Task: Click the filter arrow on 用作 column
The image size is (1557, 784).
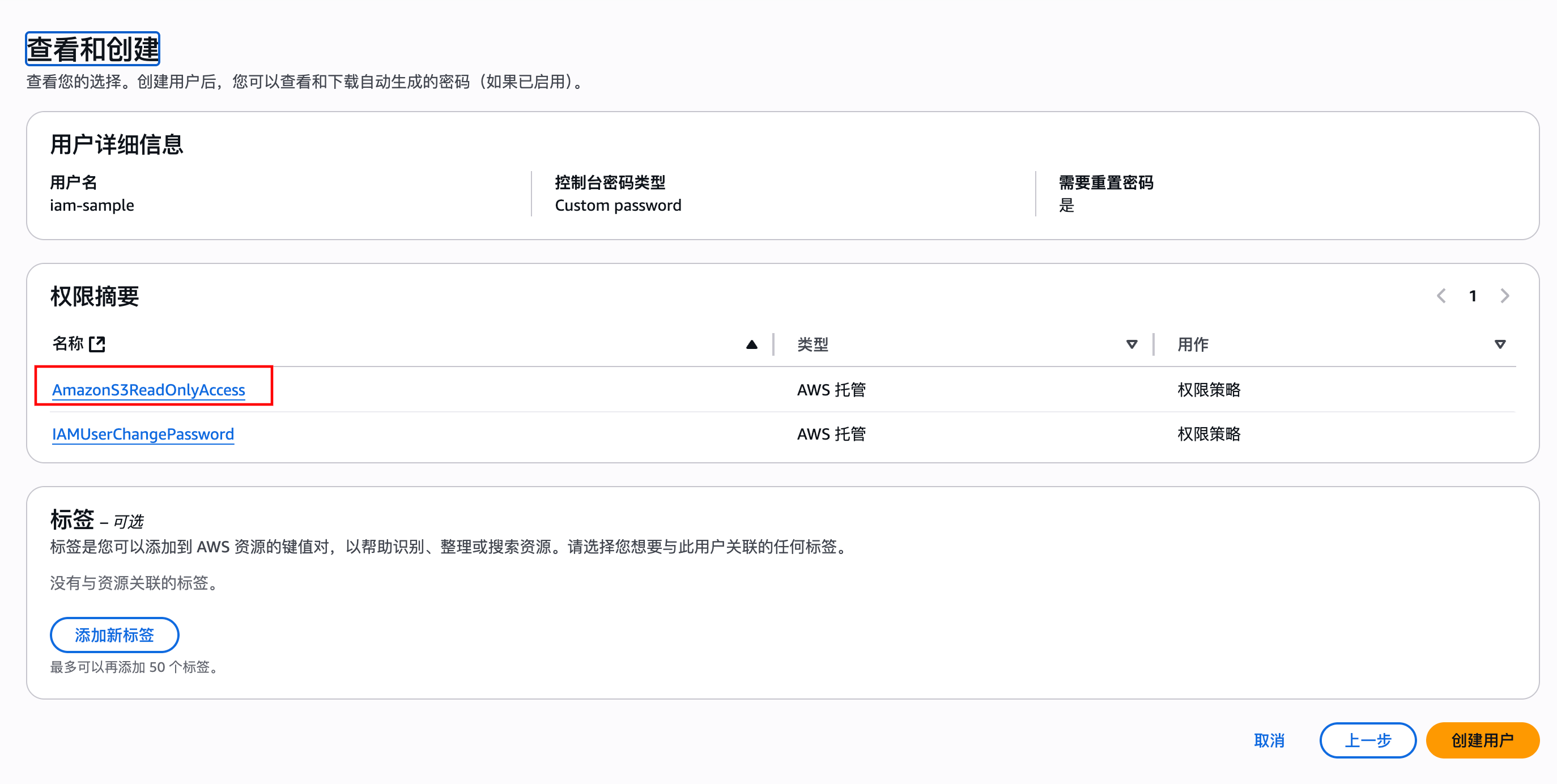Action: pos(1501,343)
